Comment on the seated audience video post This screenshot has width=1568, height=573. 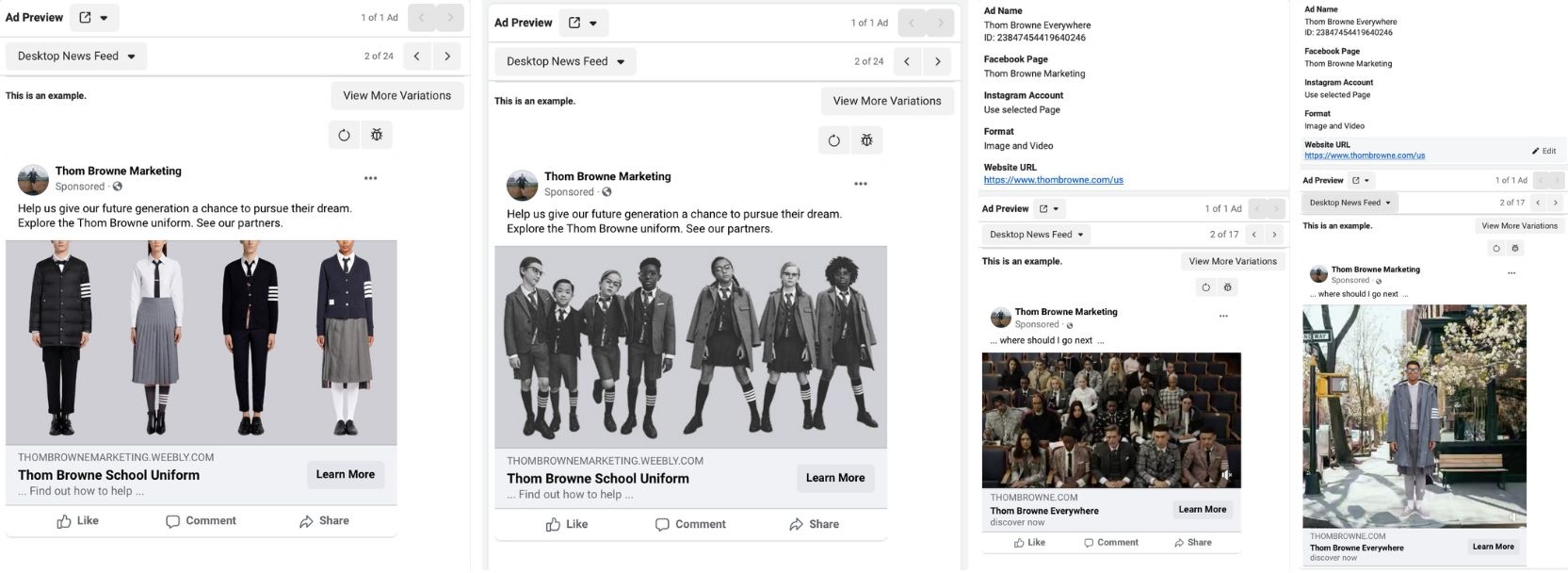(1110, 543)
